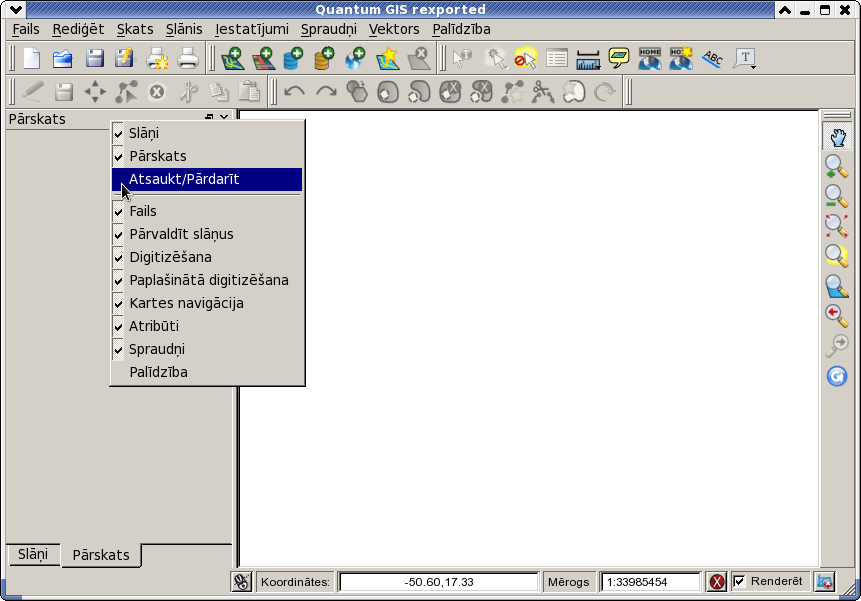Viewport: 861px width, 601px height.
Task: Click Save Project As floppy-with-pencil icon
Action: coord(125,58)
